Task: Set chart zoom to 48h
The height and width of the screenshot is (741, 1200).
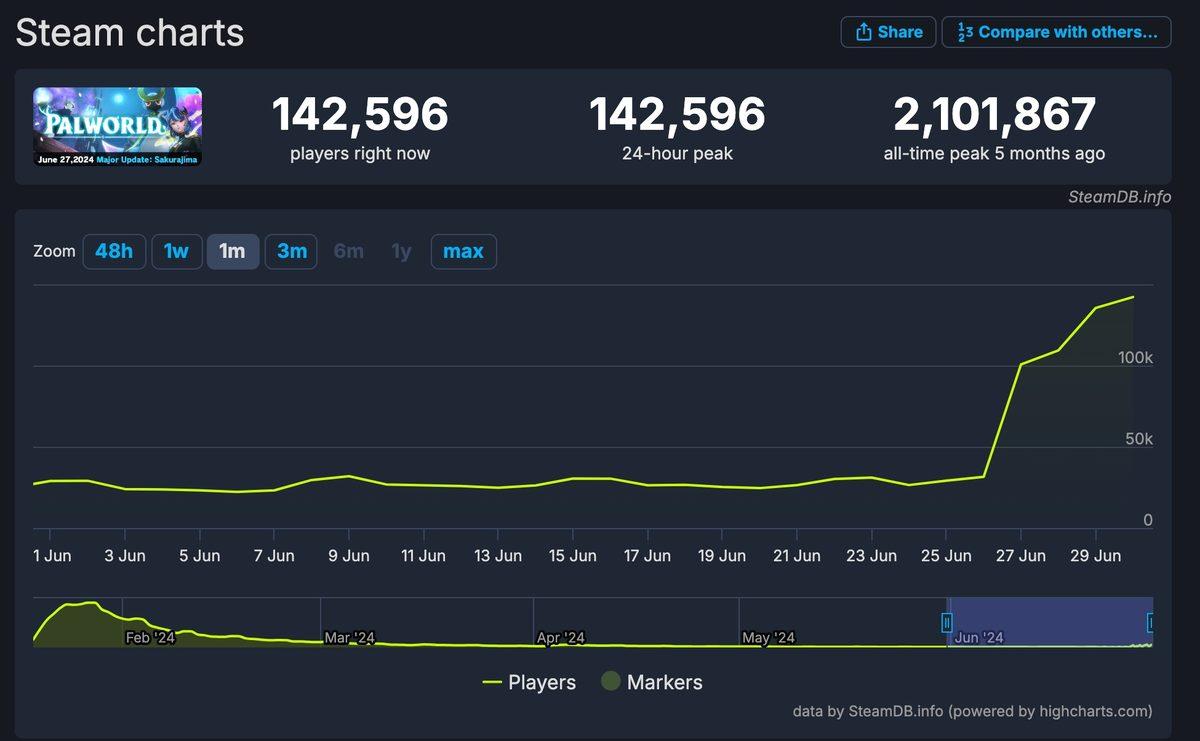Action: click(114, 251)
